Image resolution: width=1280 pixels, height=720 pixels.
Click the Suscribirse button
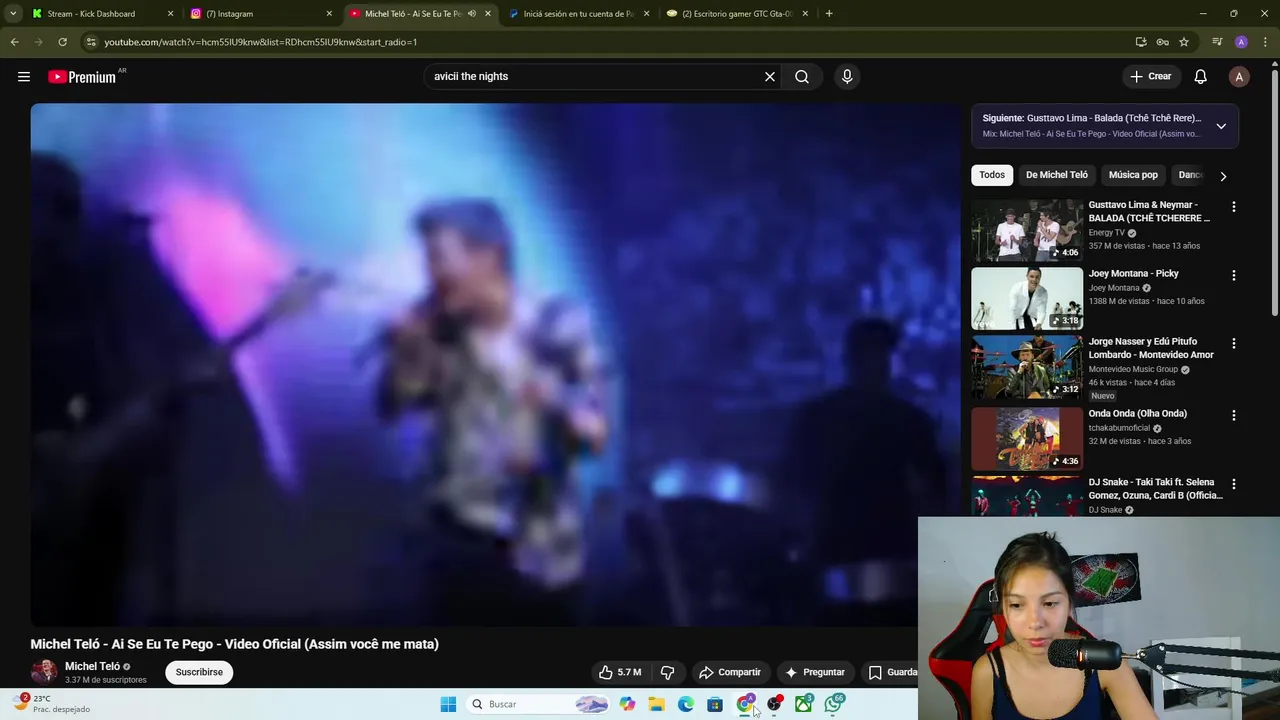click(199, 672)
